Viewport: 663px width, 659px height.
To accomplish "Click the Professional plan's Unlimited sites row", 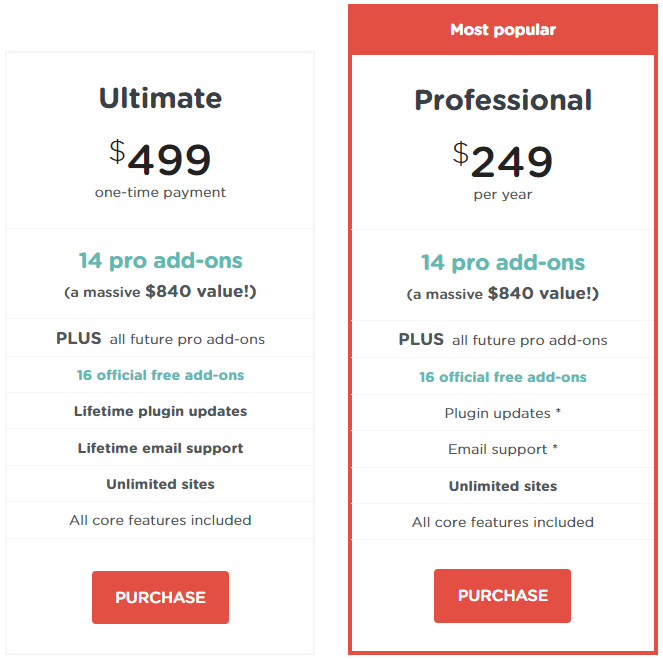I will click(x=503, y=486).
